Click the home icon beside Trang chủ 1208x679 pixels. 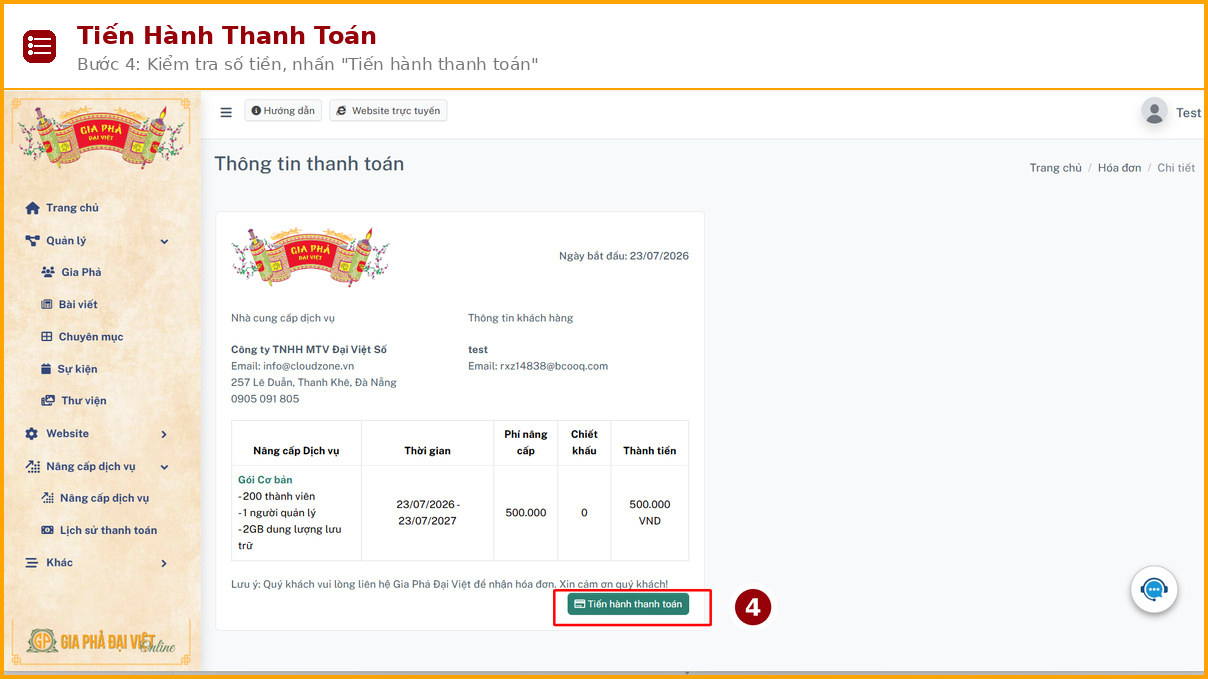(x=32, y=208)
